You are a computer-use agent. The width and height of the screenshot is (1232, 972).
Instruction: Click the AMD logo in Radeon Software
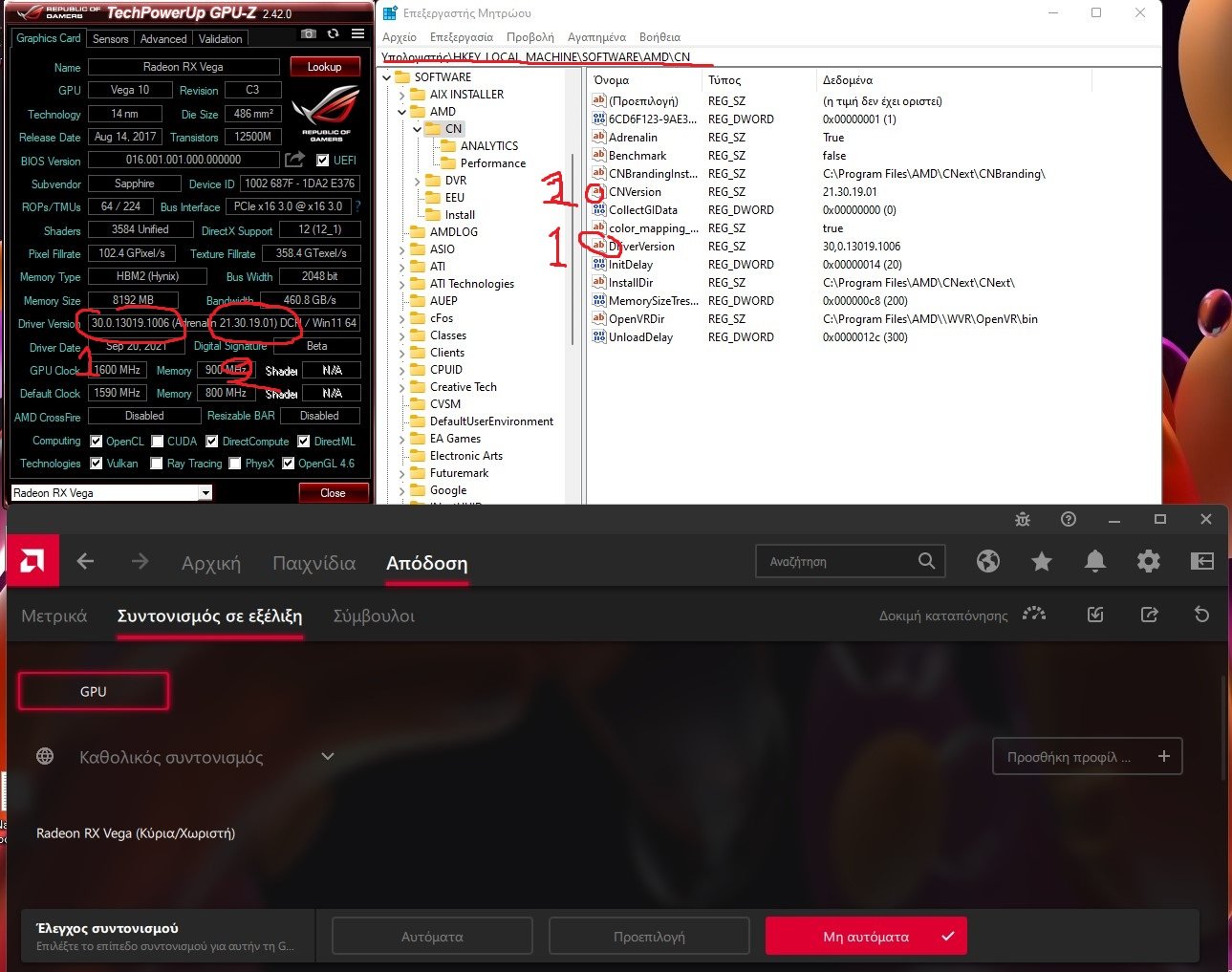tap(32, 561)
